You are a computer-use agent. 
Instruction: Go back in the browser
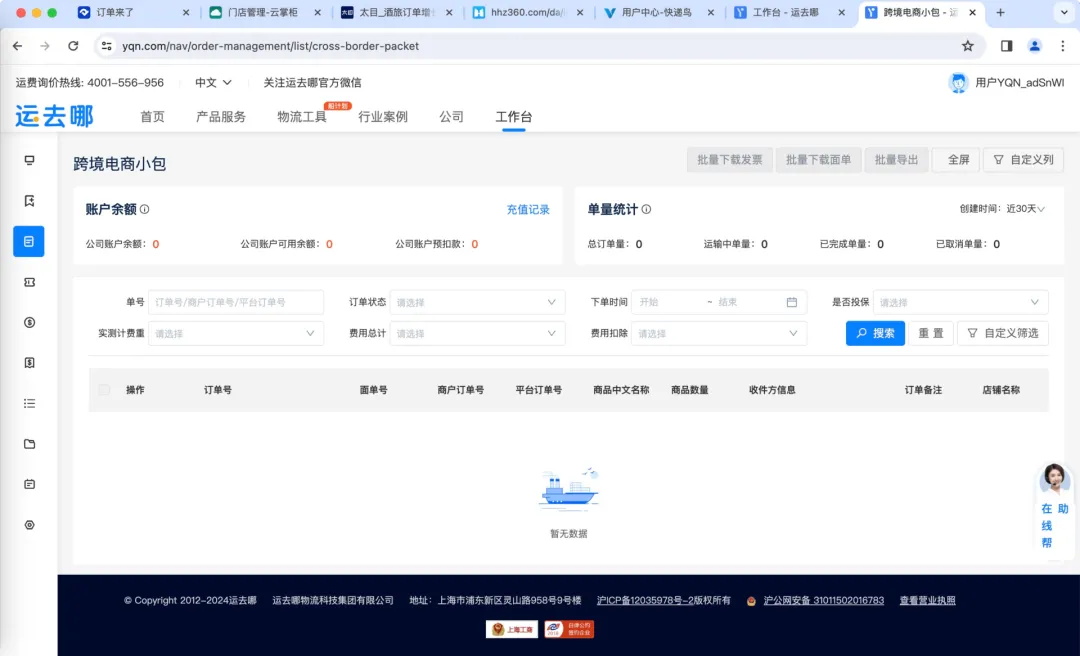18,46
